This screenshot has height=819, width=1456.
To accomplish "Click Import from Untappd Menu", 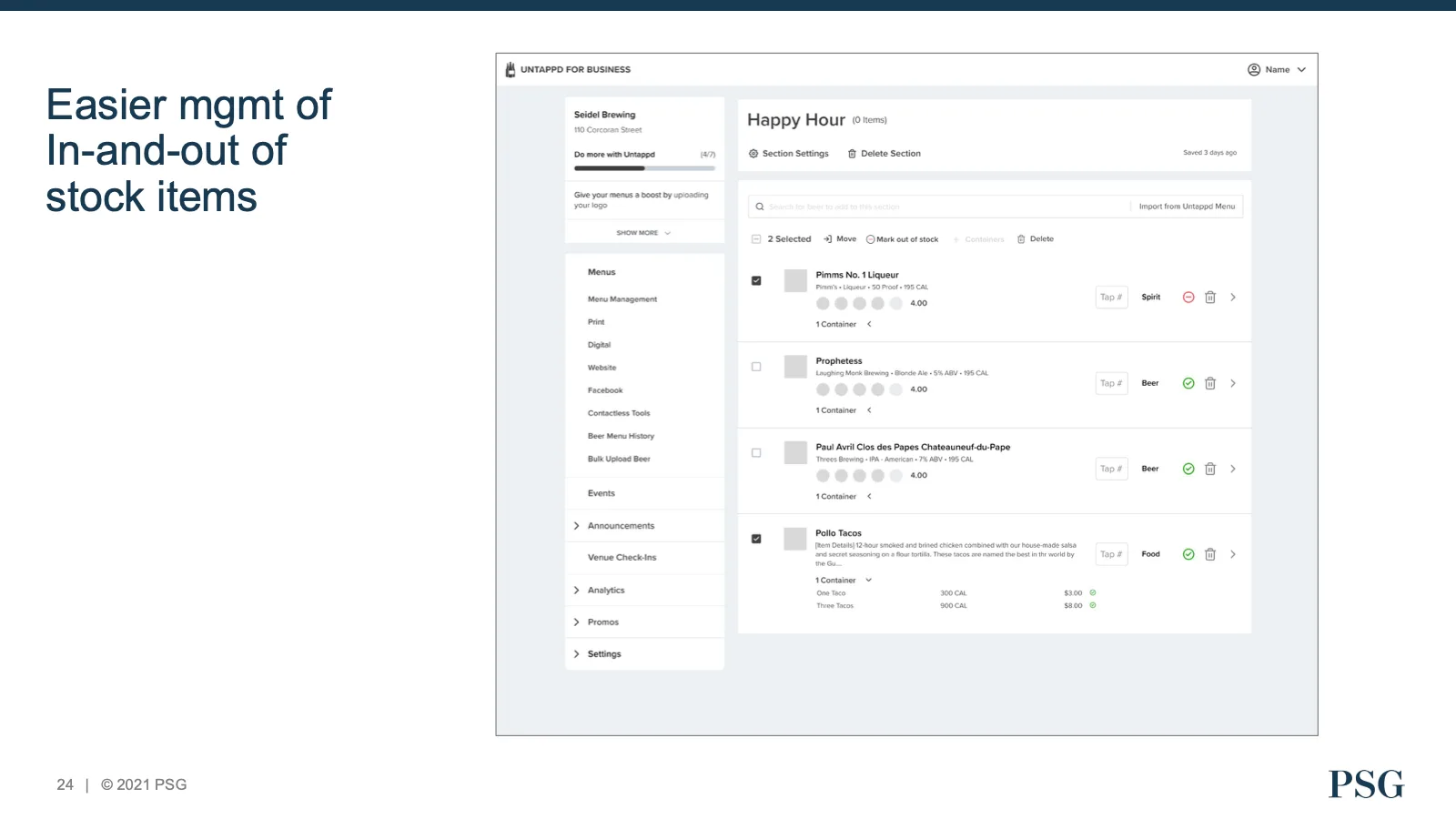I will [1187, 207].
